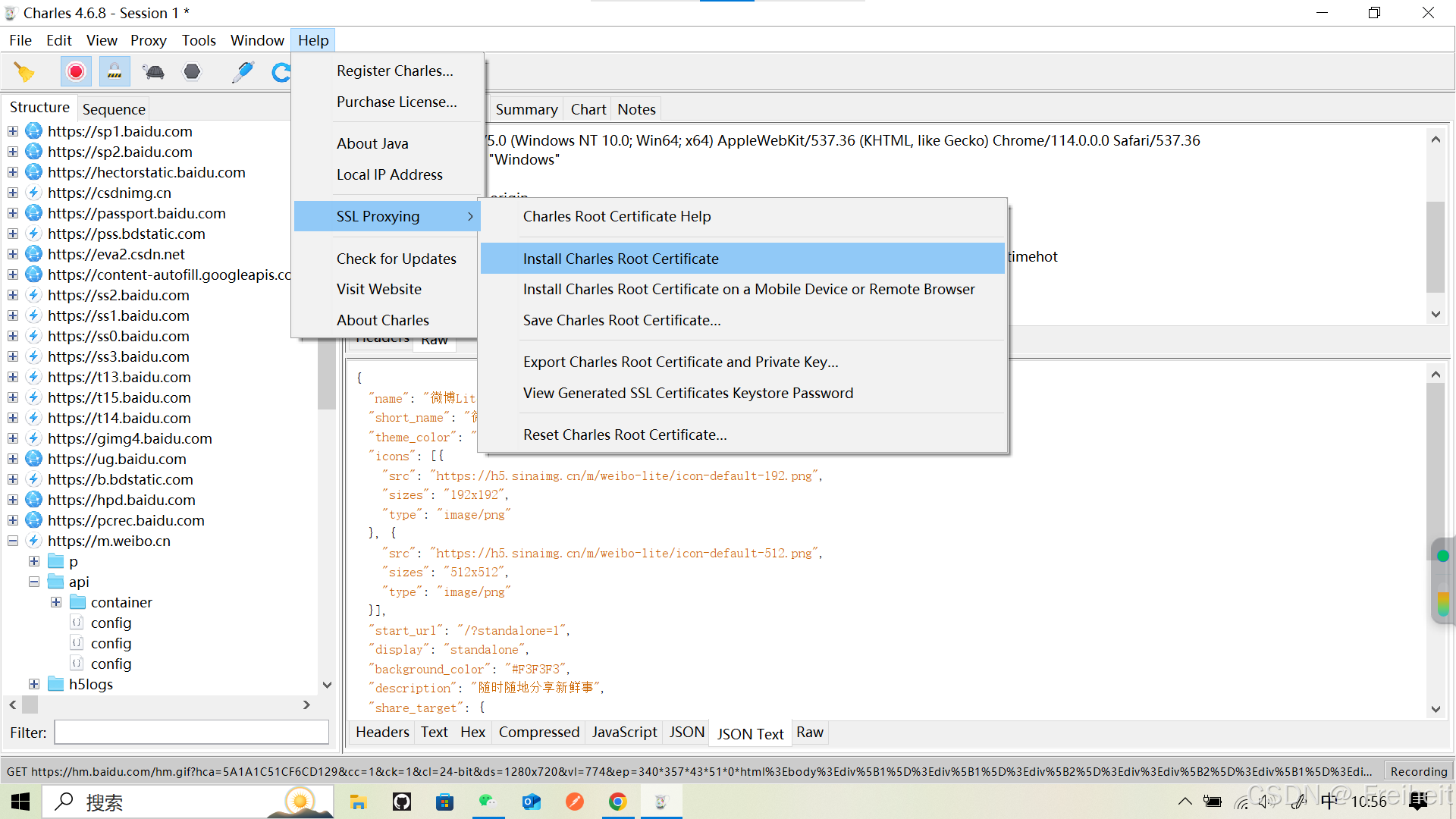The width and height of the screenshot is (1456, 819).
Task: Choose Export Charles Root Certificate and Private Key
Action: (742, 362)
